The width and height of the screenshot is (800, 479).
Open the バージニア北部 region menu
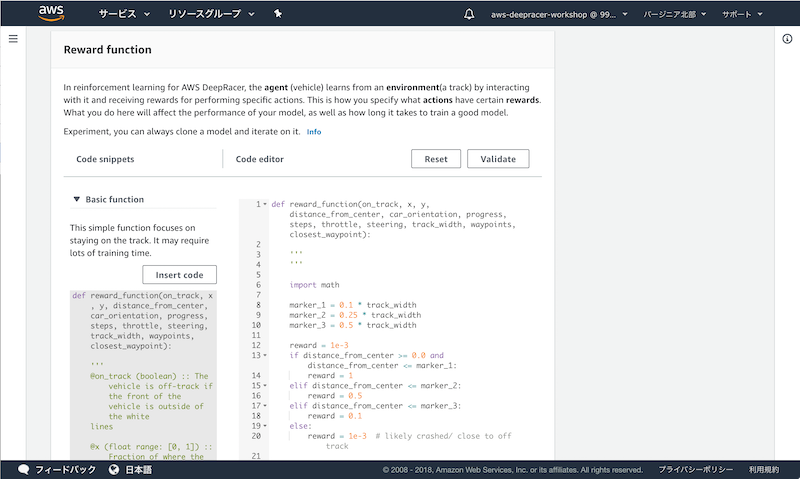click(674, 14)
